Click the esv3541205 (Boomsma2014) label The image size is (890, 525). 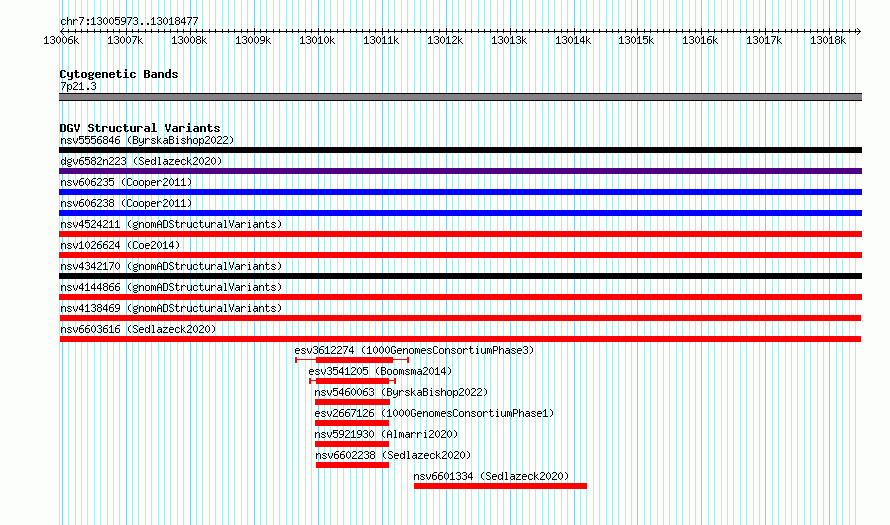(380, 371)
